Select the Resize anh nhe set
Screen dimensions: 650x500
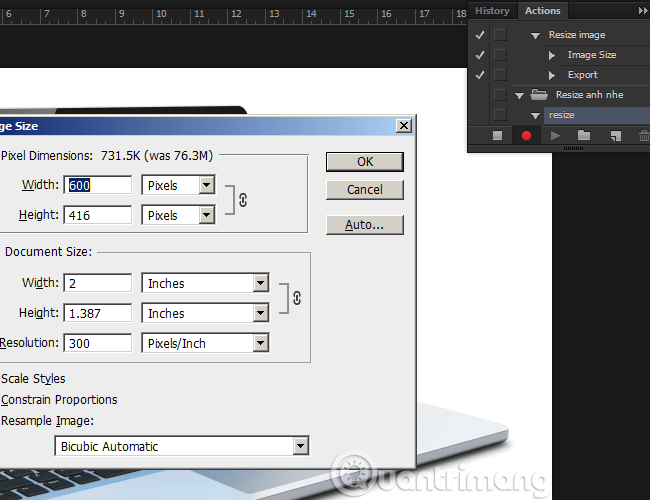(x=589, y=95)
